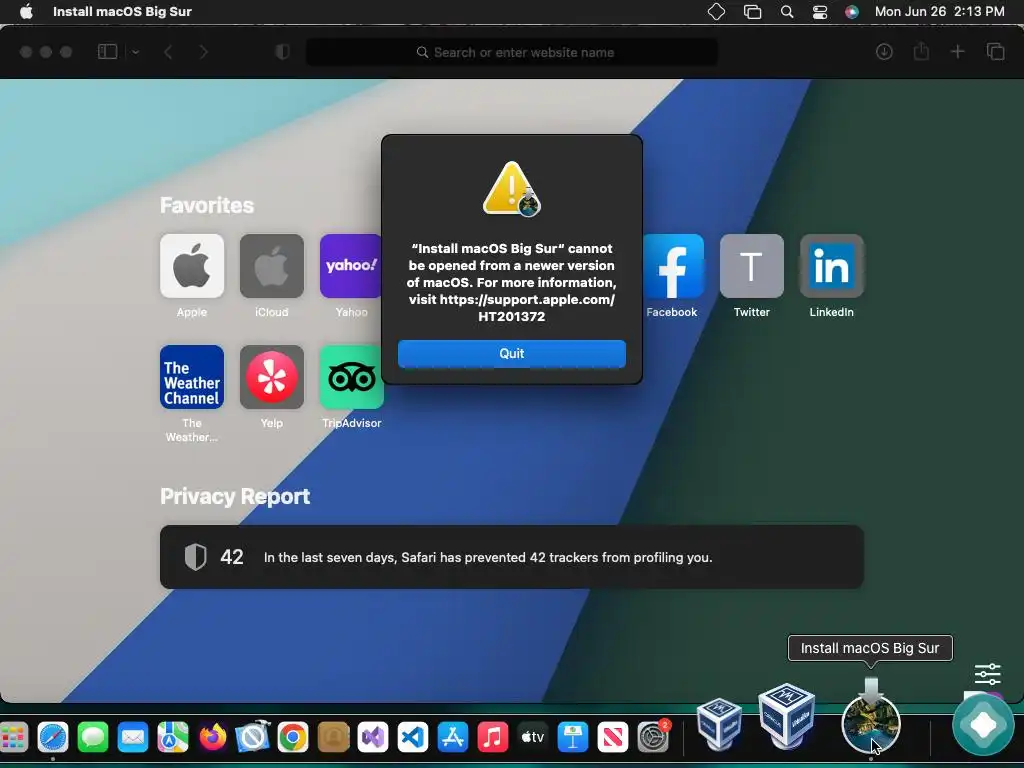The height and width of the screenshot is (768, 1024).
Task: Open a new Safari tab
Action: pyautogui.click(x=957, y=52)
